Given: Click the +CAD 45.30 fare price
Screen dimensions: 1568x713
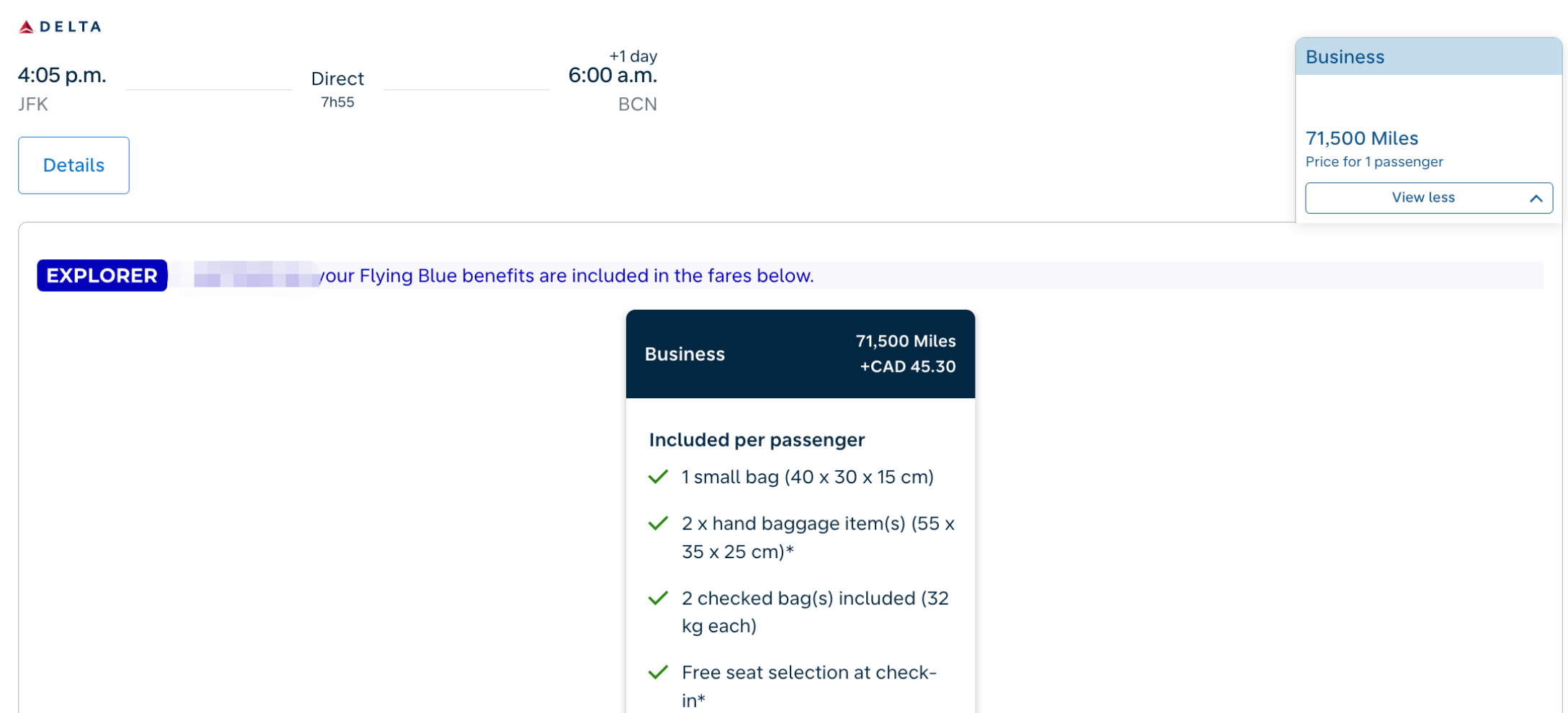Looking at the screenshot, I should tap(907, 367).
